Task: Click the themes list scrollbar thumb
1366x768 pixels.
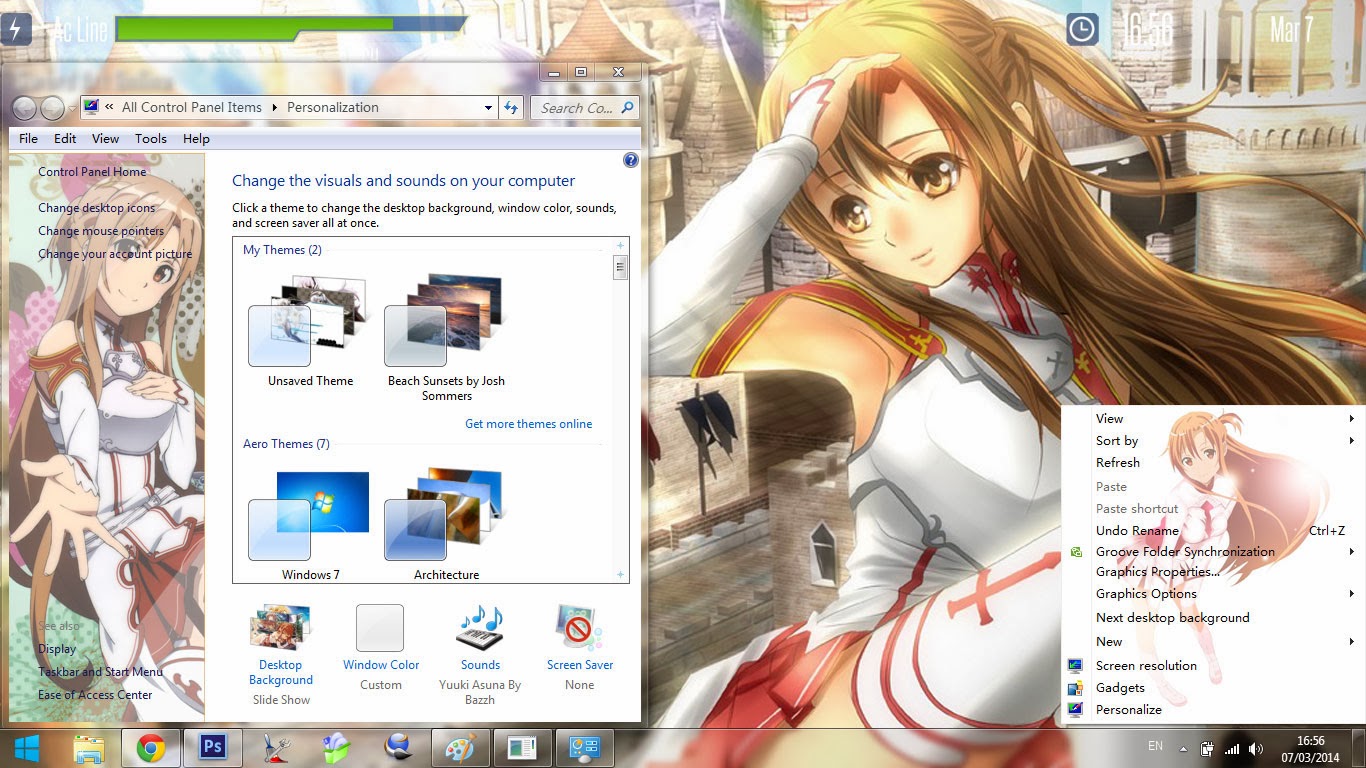Action: tap(621, 267)
